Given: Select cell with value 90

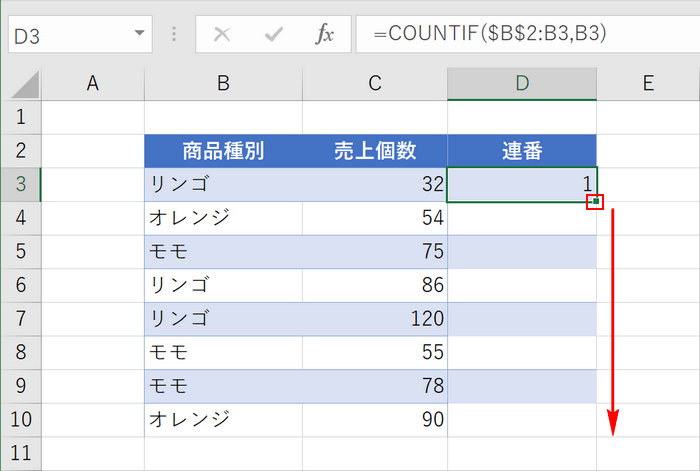Looking at the screenshot, I should pyautogui.click(x=375, y=420).
